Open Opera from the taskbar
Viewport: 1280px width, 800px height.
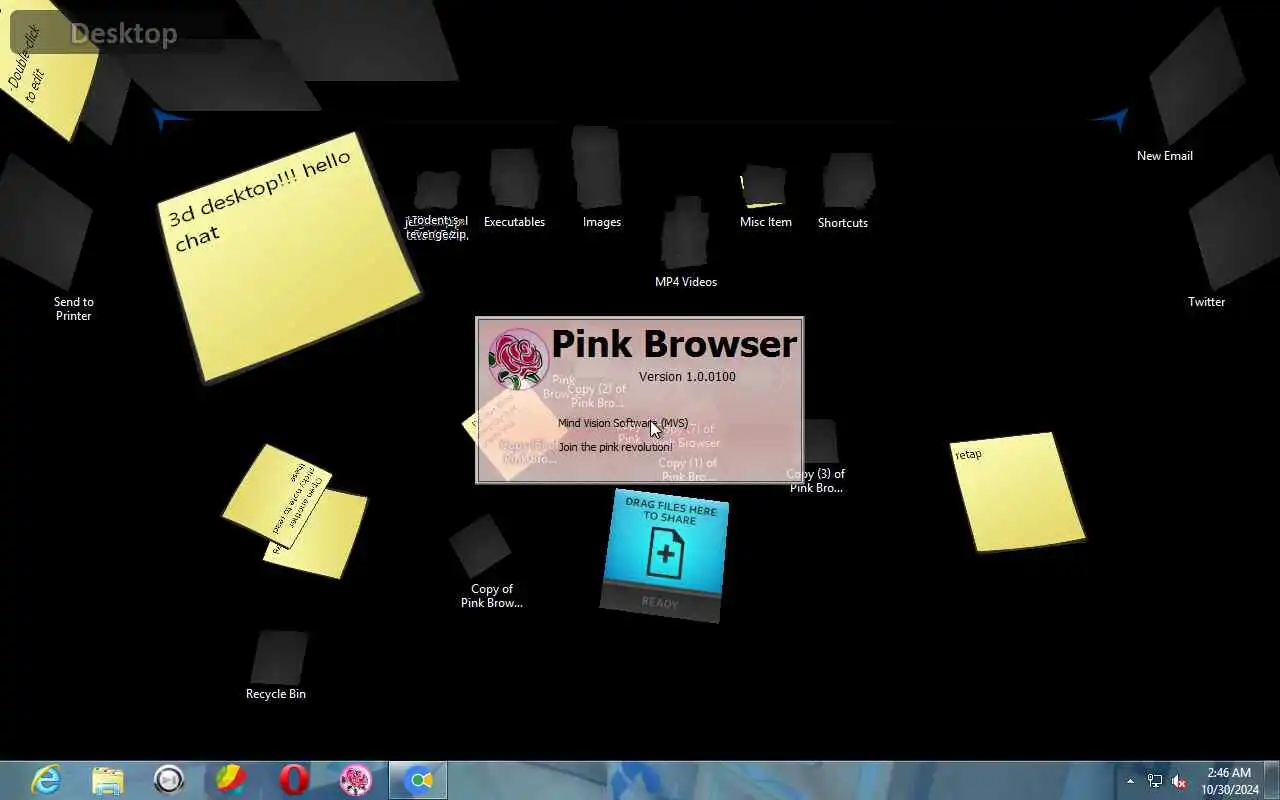294,780
